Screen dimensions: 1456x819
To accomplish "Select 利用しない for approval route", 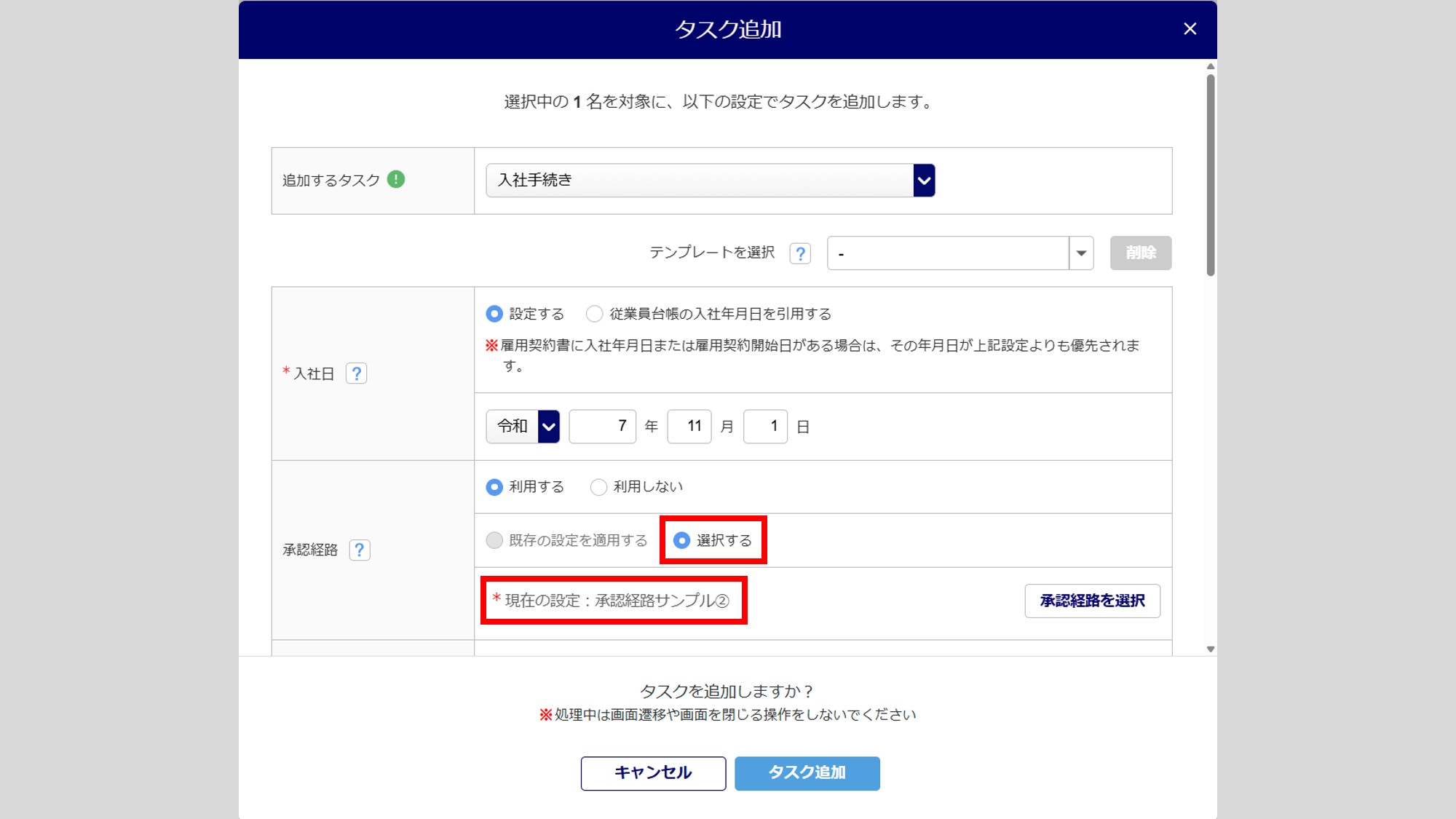I will coord(598,487).
